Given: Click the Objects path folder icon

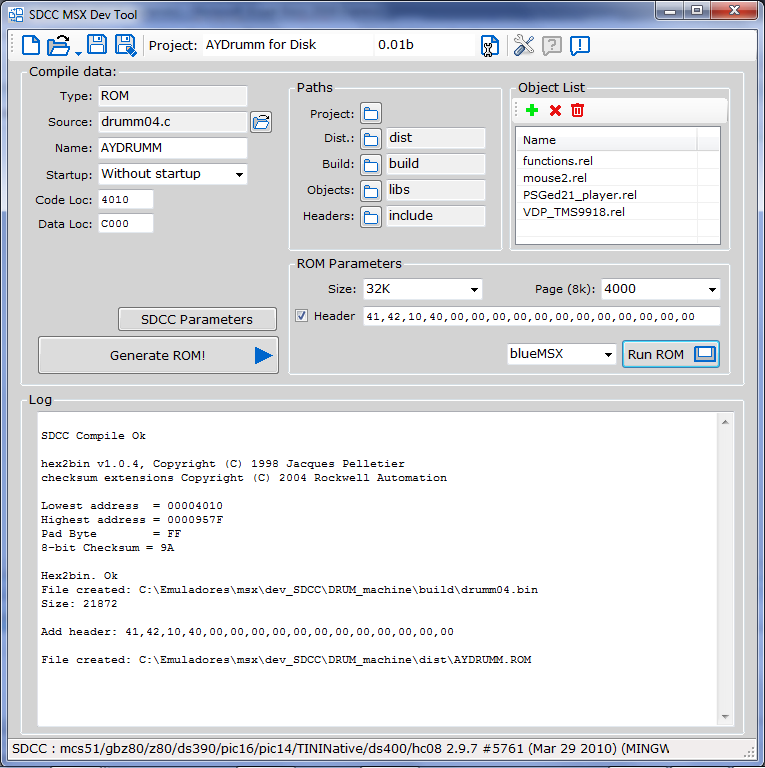Looking at the screenshot, I should [371, 191].
